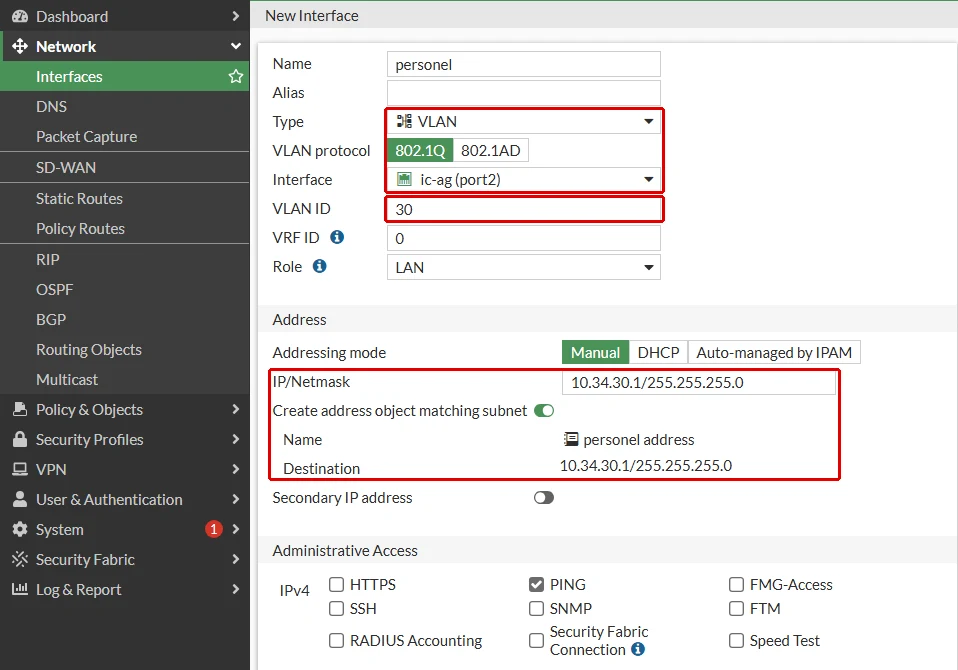958x670 pixels.
Task: Check Security Fabric Connection checkbox
Action: tap(536, 640)
